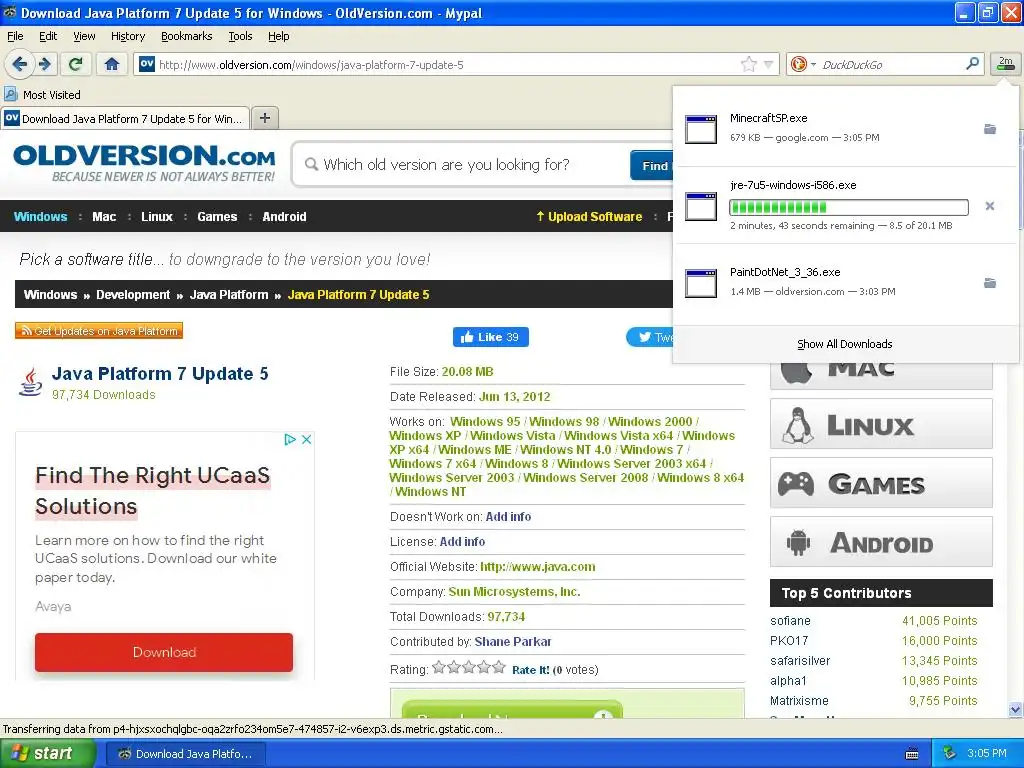Click Download Java Platfo... taskbar item
This screenshot has height=768, width=1024.
click(x=185, y=754)
